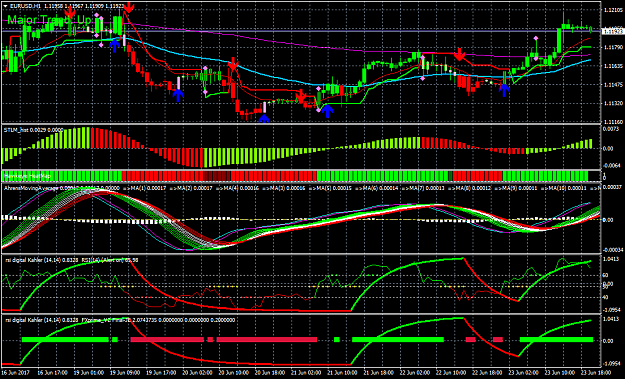Click the rsi digital Kahler label with RSI(14) Alert
Viewport: 625px width, 379px height.
71,260
